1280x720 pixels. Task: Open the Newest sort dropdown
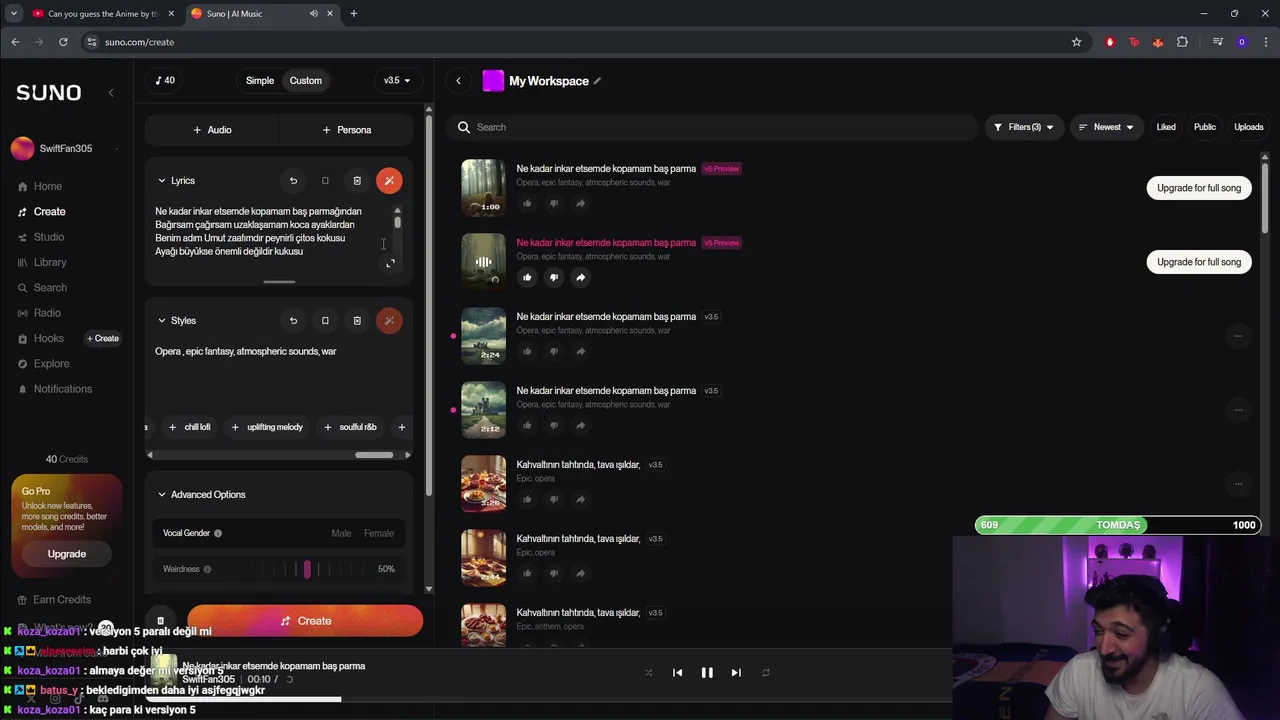(1106, 127)
